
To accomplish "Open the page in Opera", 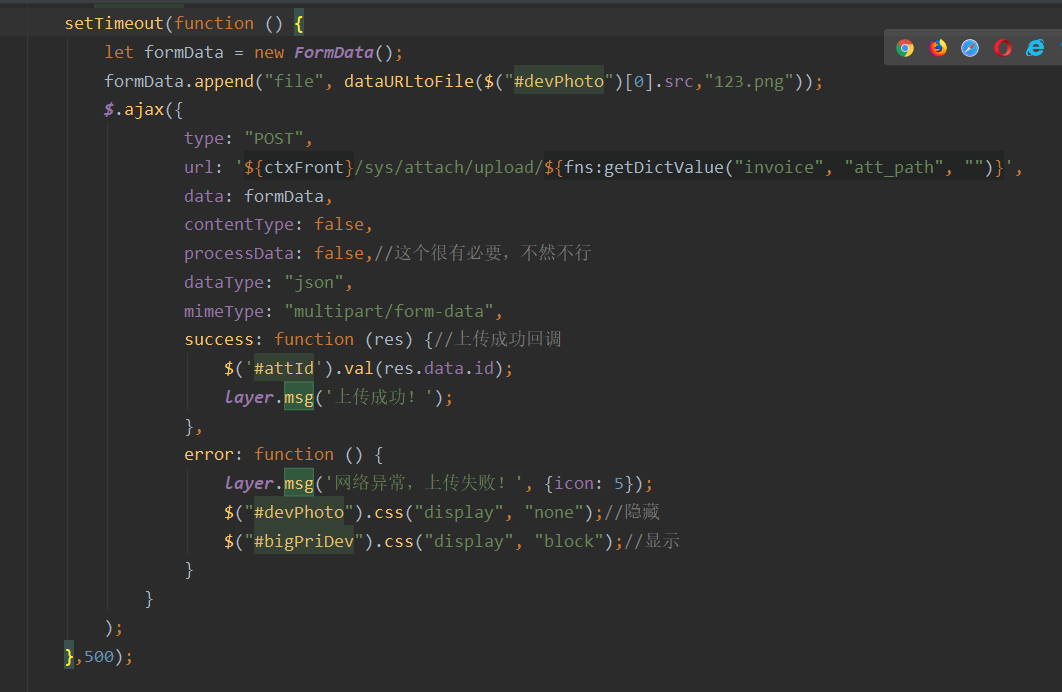I will click(x=1003, y=47).
